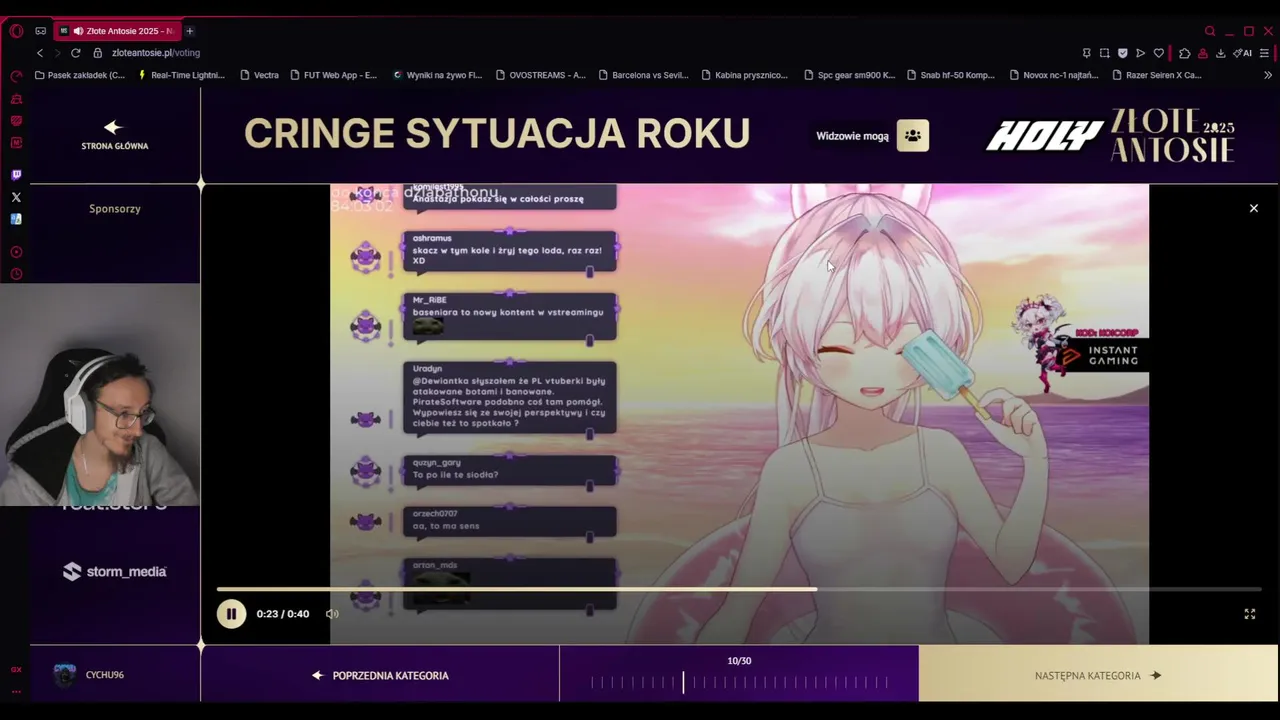This screenshot has width=1280, height=720.
Task: Mute tab via speaker icon on tab
Action: point(78,31)
